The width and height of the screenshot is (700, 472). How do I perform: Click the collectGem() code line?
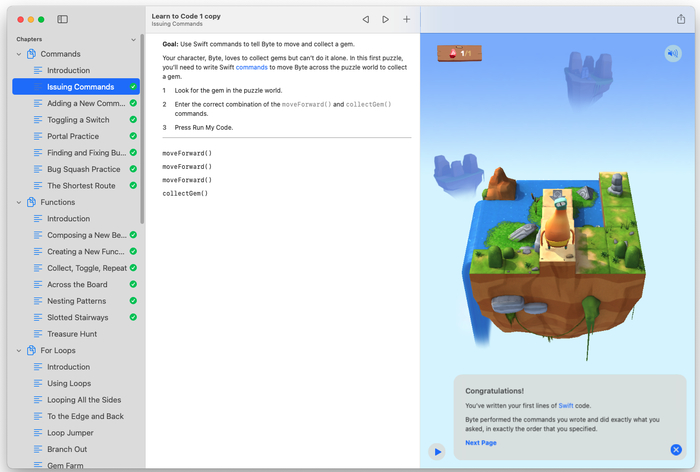[185, 193]
